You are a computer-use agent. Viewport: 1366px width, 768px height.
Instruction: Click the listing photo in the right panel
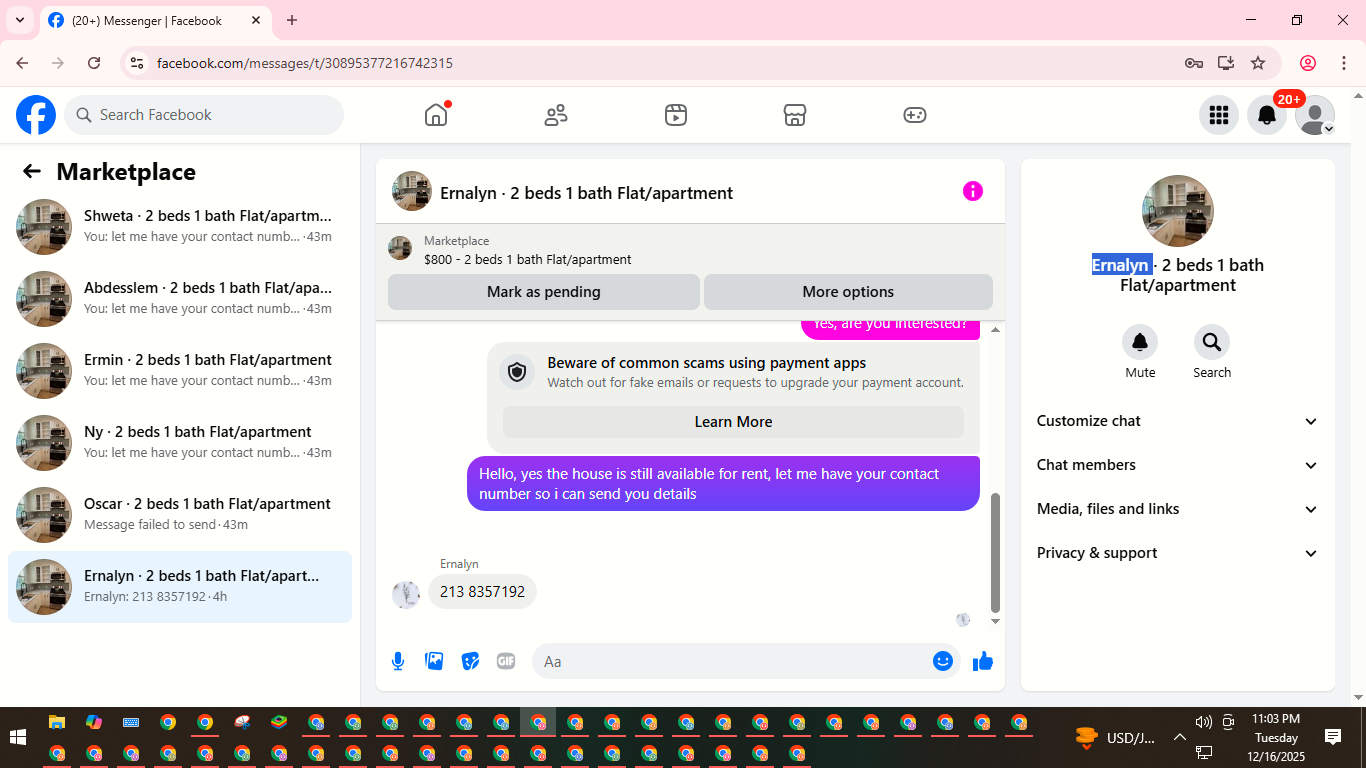click(1178, 211)
